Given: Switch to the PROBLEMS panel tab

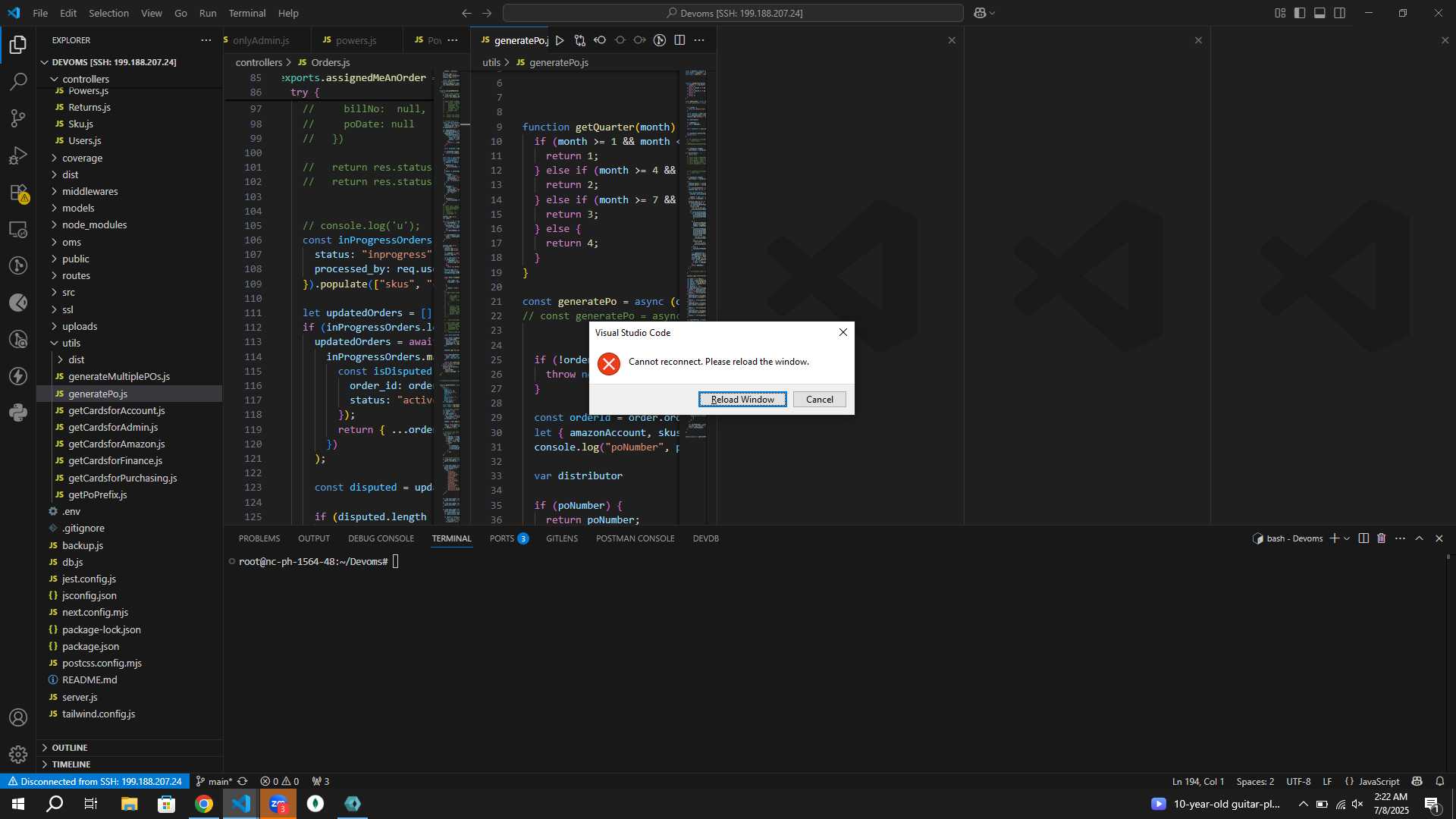Looking at the screenshot, I should pyautogui.click(x=259, y=538).
